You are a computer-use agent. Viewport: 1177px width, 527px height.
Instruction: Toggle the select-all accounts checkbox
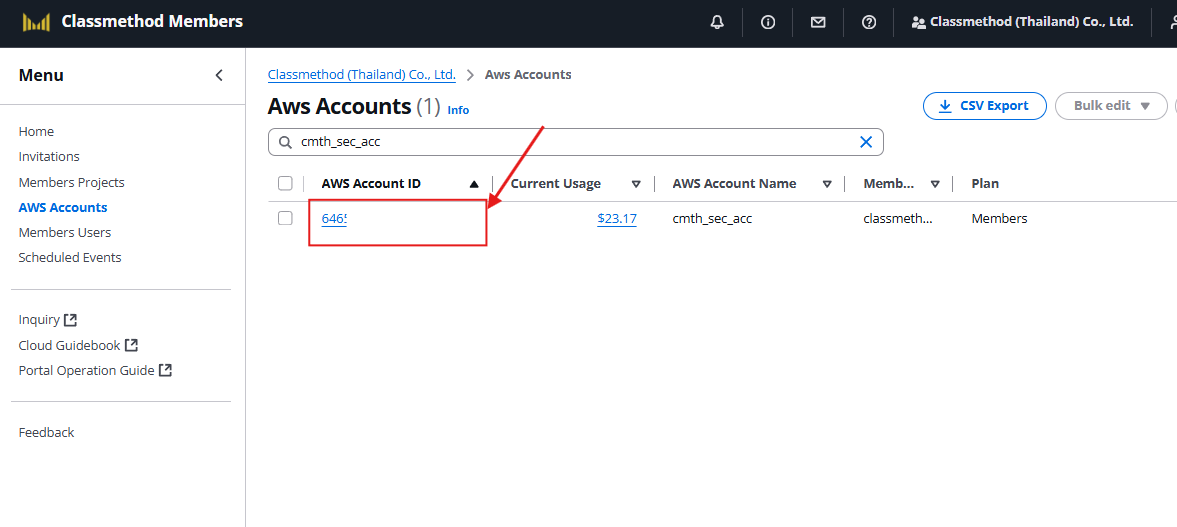click(285, 183)
